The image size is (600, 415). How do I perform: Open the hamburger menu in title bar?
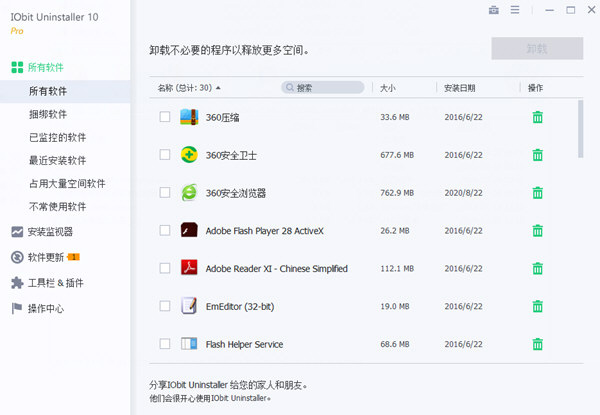pyautogui.click(x=515, y=10)
